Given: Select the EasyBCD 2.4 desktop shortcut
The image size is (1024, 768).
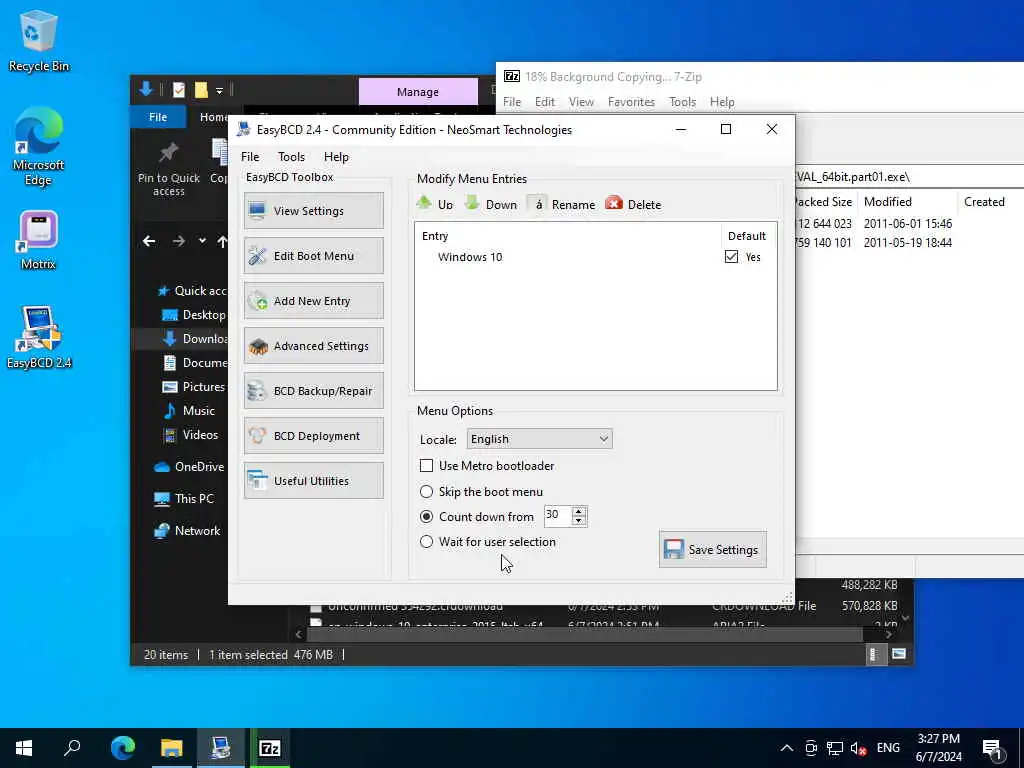Looking at the screenshot, I should (x=39, y=337).
